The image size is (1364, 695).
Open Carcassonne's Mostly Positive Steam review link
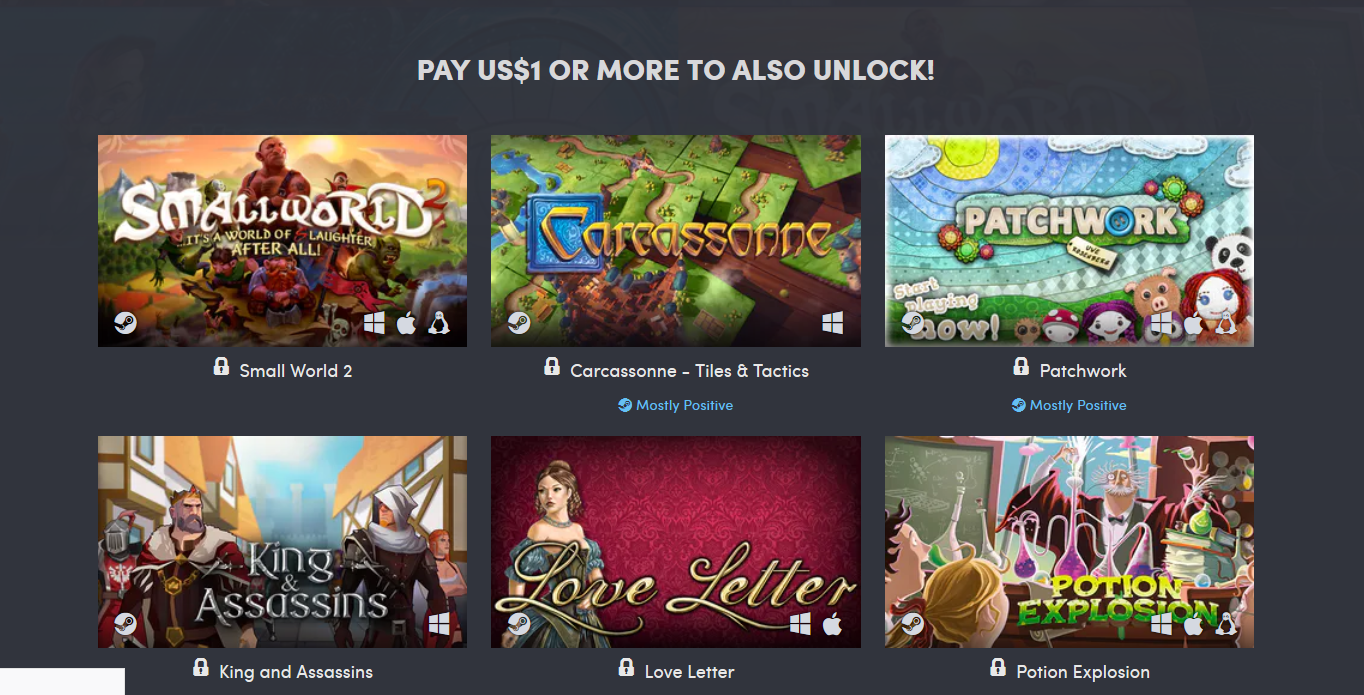pyautogui.click(x=675, y=405)
